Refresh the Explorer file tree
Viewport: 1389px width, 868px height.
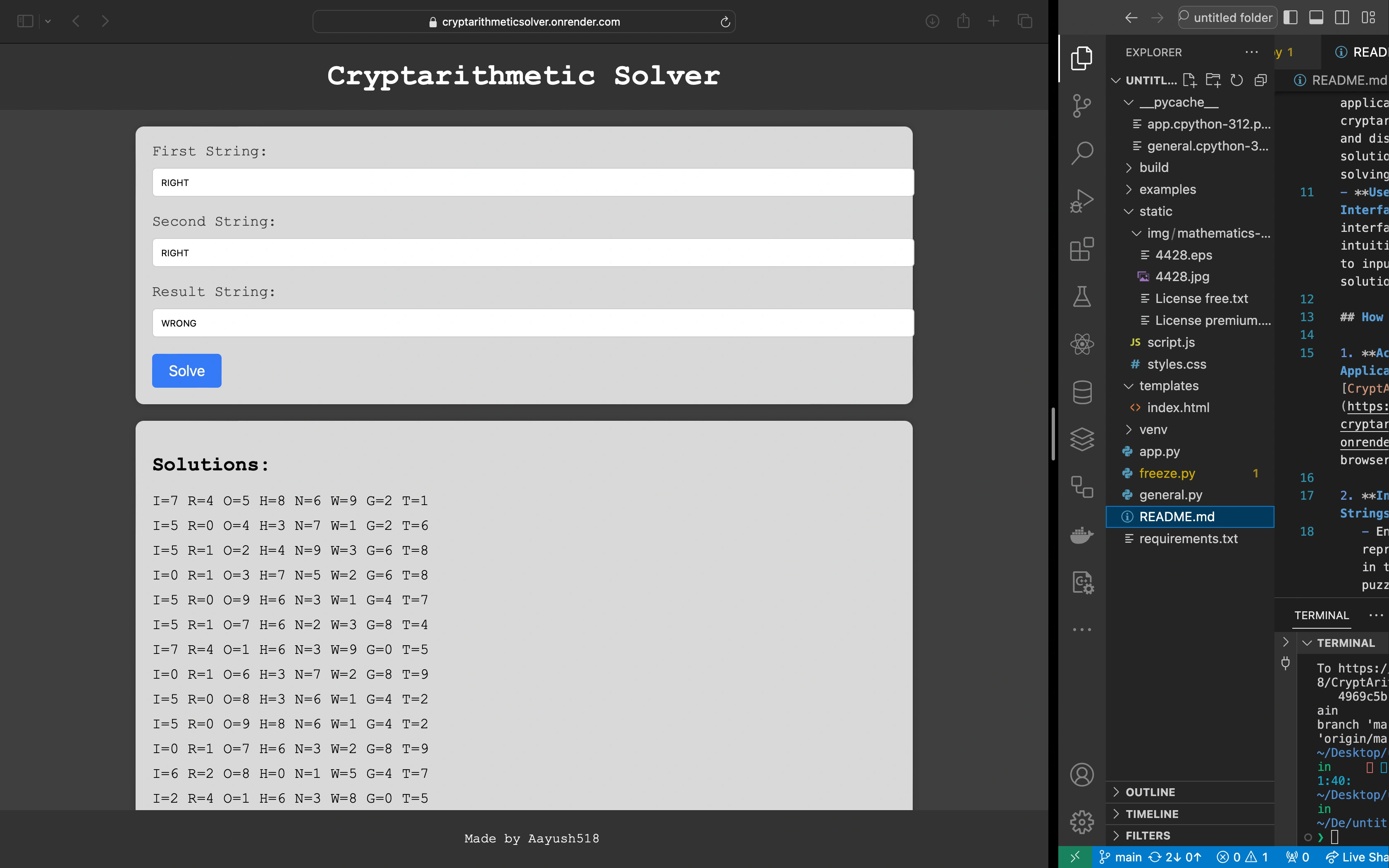pyautogui.click(x=1236, y=80)
